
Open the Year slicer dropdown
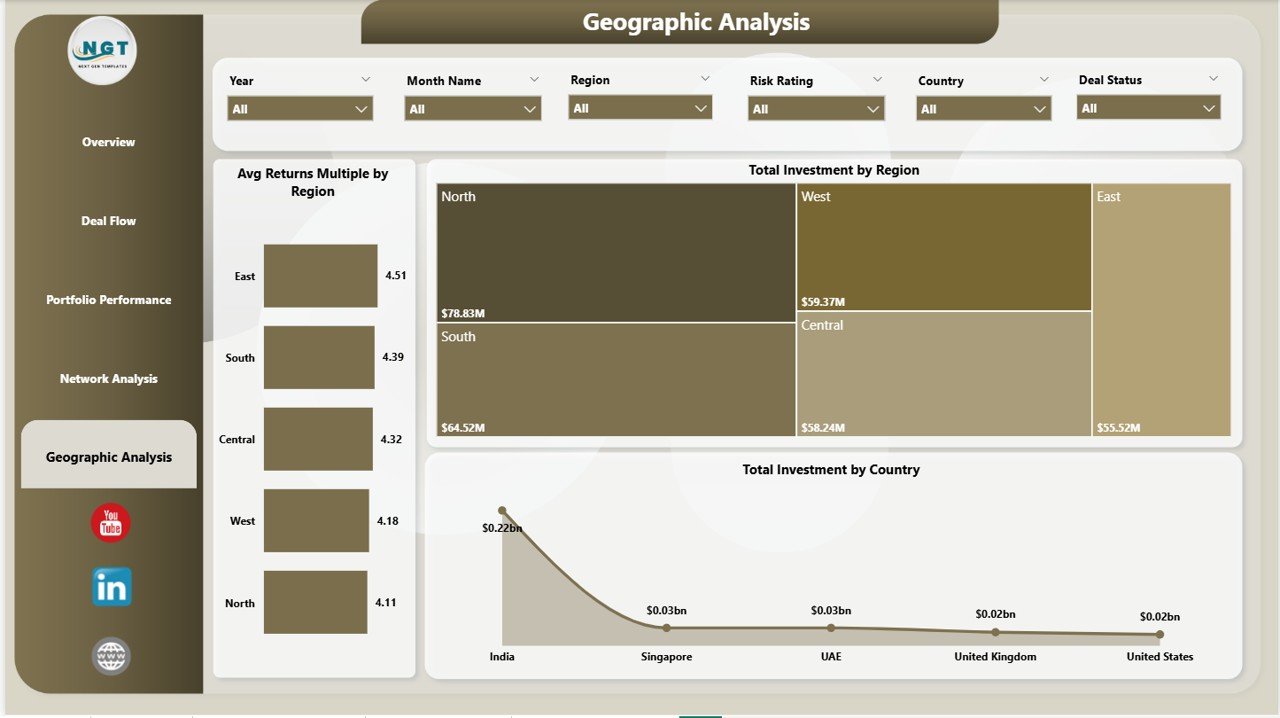coord(300,109)
